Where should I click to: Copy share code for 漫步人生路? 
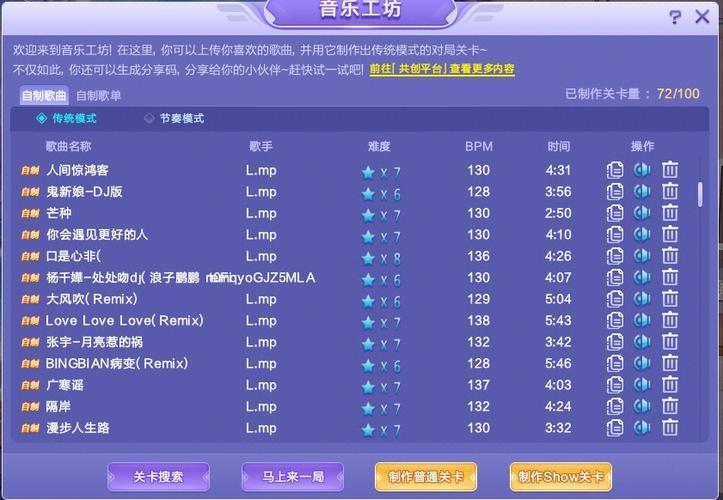(615, 428)
